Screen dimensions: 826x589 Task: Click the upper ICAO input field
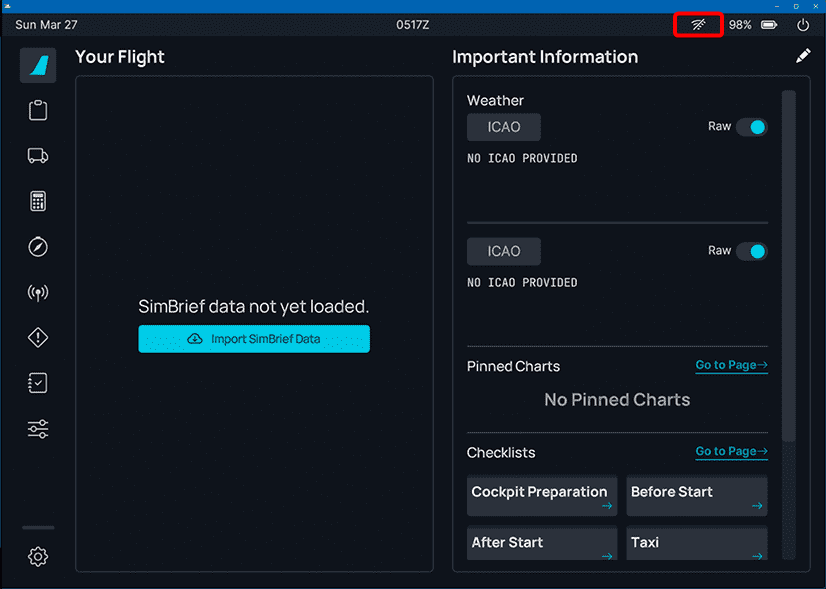[504, 127]
